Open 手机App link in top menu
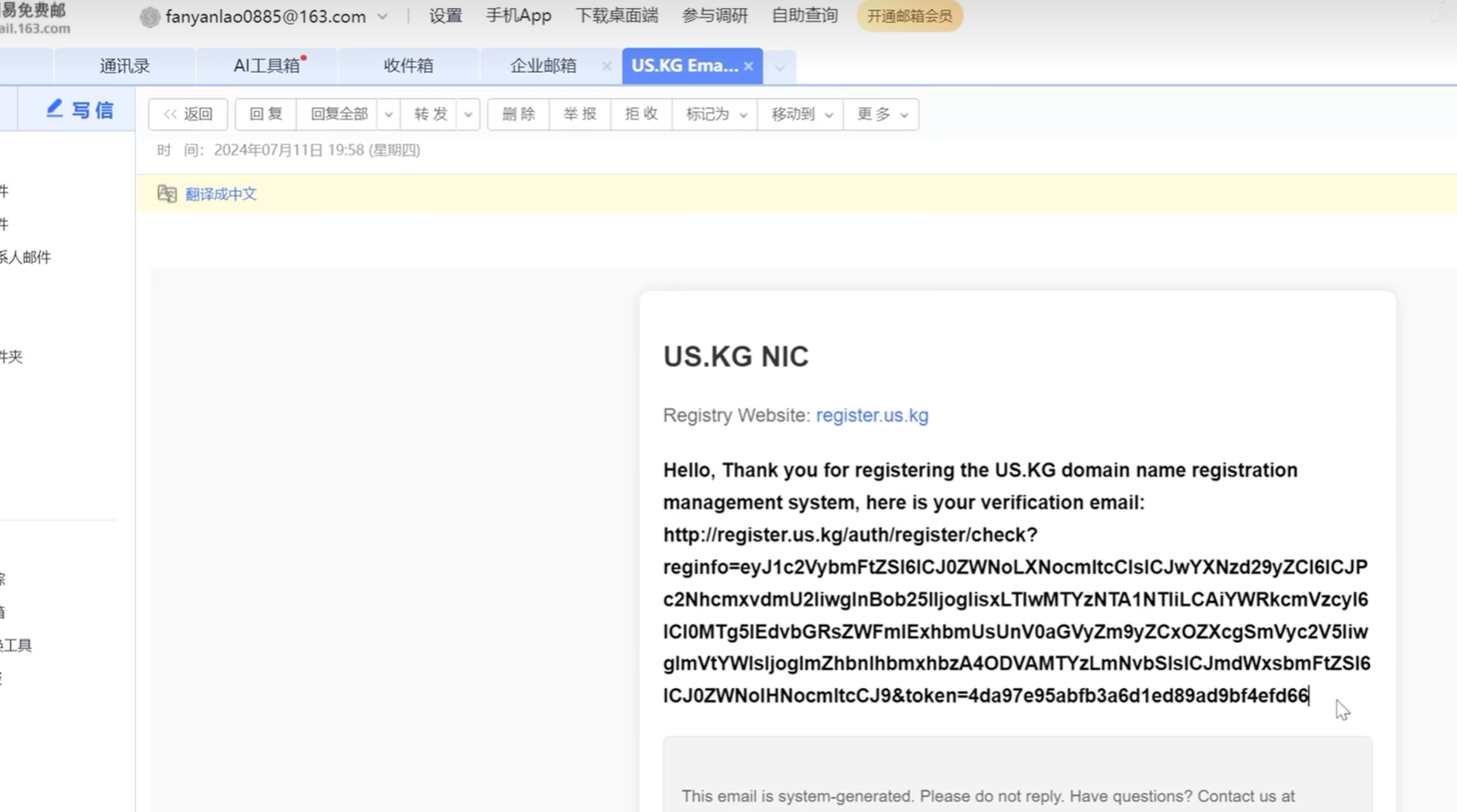Screen dimensions: 1457x812 518,16
